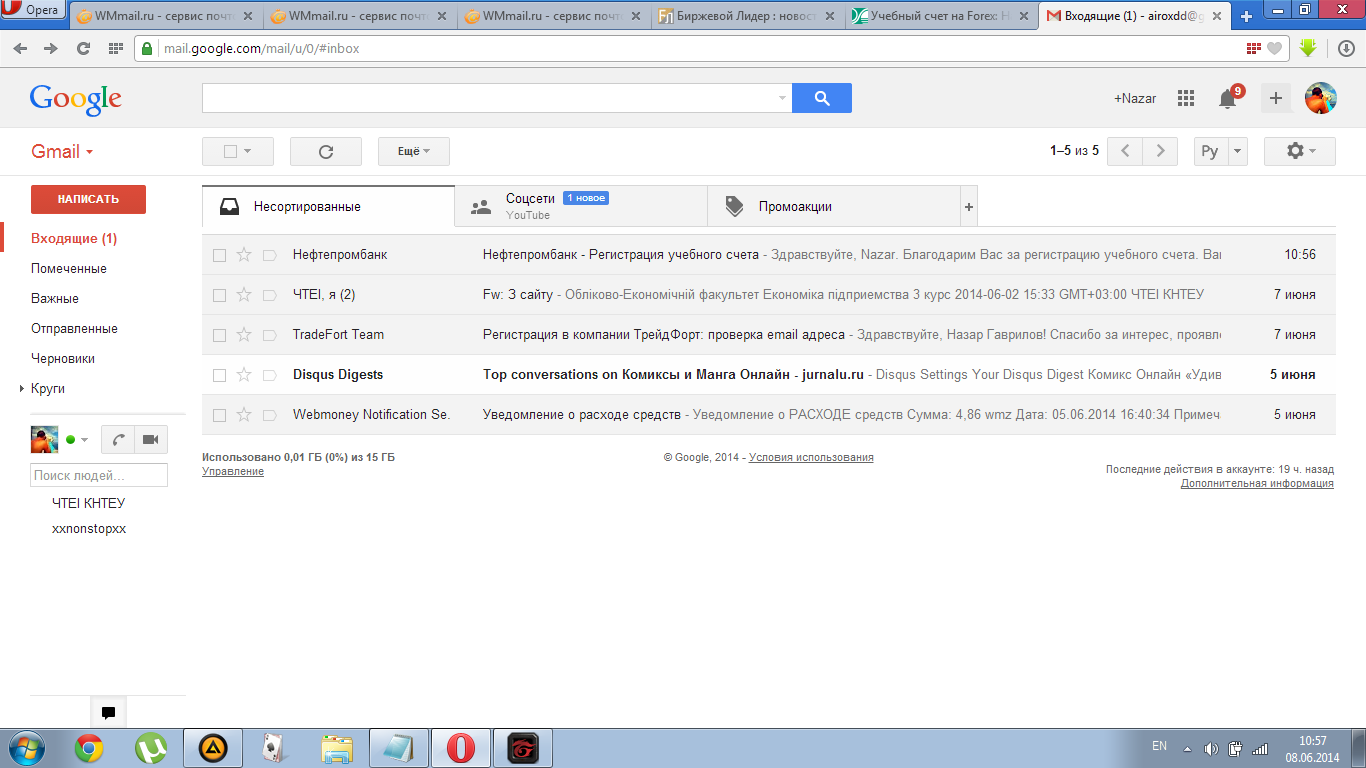Open the Opera main menu

tap(33, 11)
